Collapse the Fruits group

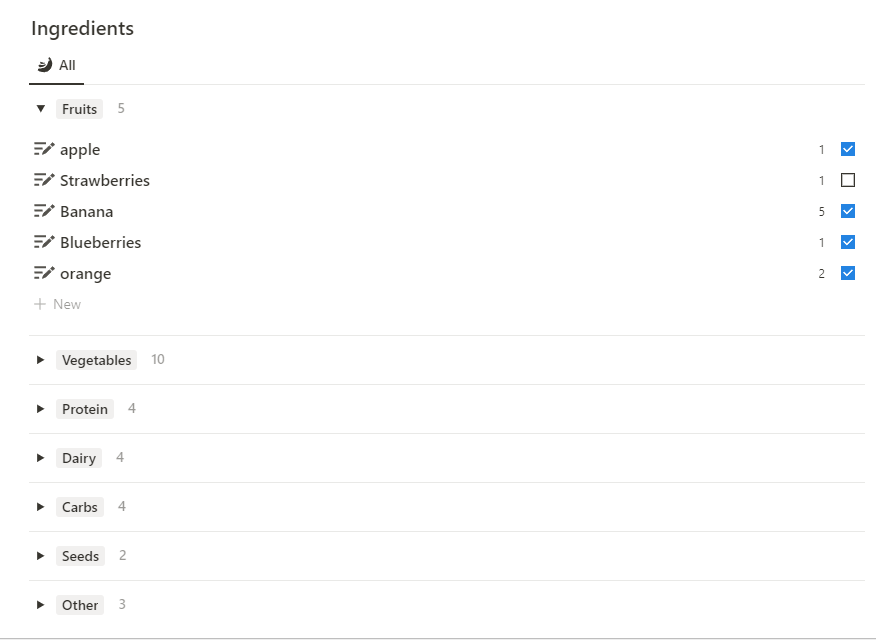41,109
